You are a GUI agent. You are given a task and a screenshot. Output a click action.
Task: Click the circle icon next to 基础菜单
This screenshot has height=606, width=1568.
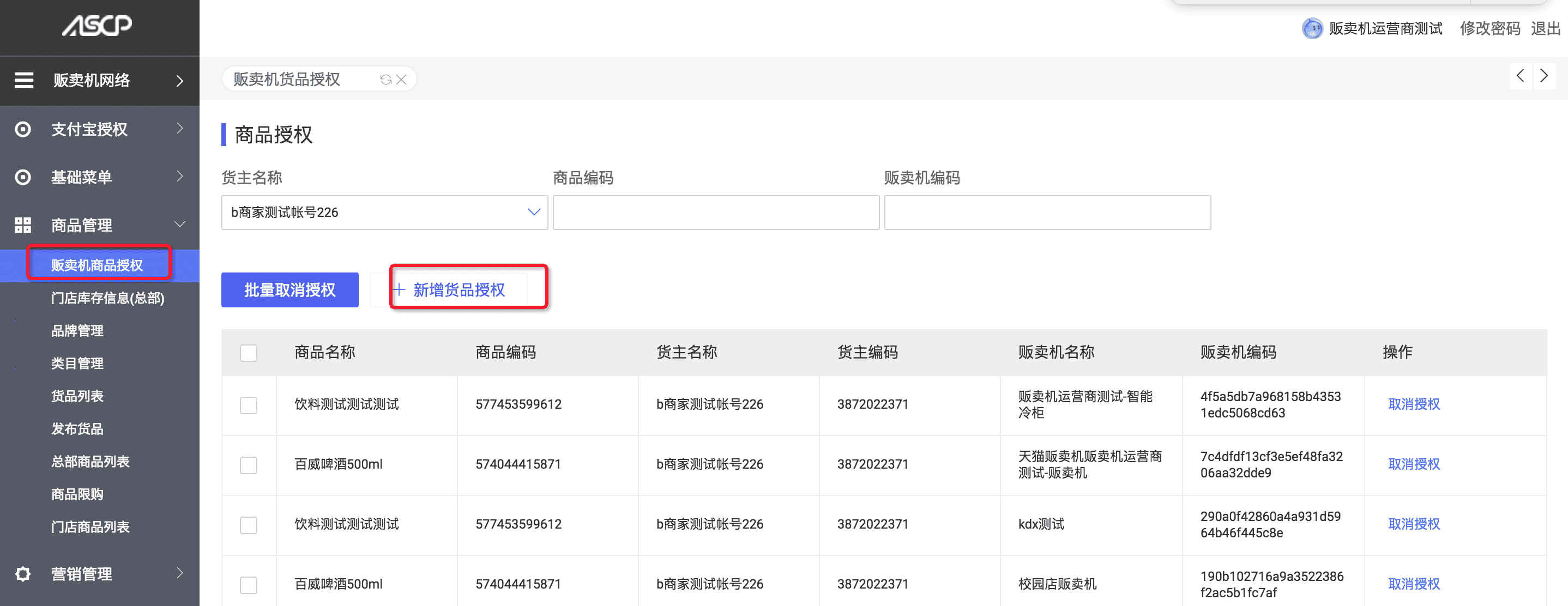pos(23,178)
